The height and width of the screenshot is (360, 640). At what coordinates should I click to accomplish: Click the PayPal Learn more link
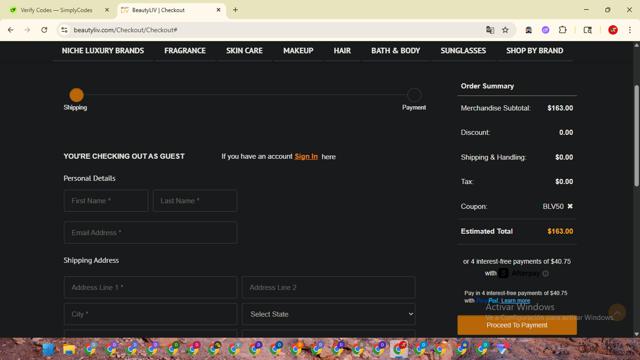click(516, 301)
